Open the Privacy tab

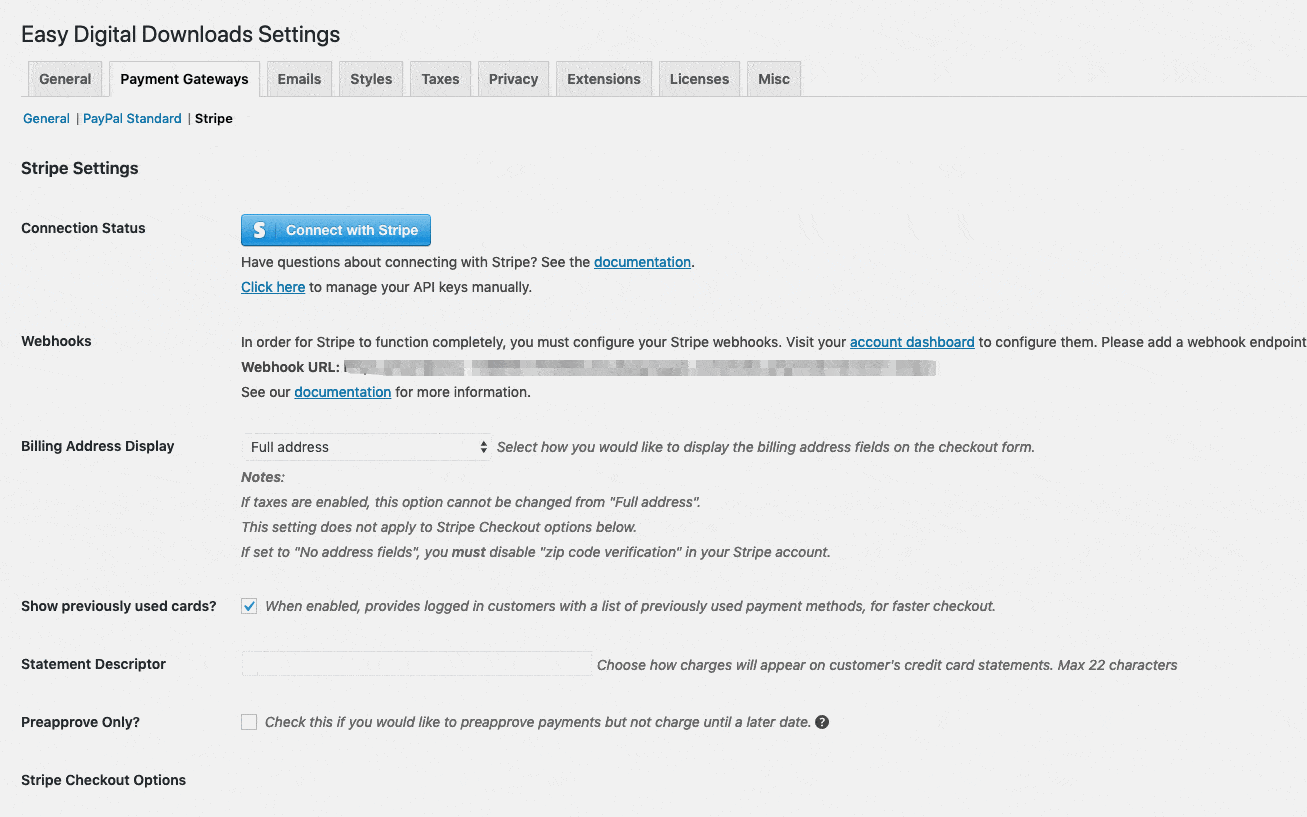coord(513,79)
